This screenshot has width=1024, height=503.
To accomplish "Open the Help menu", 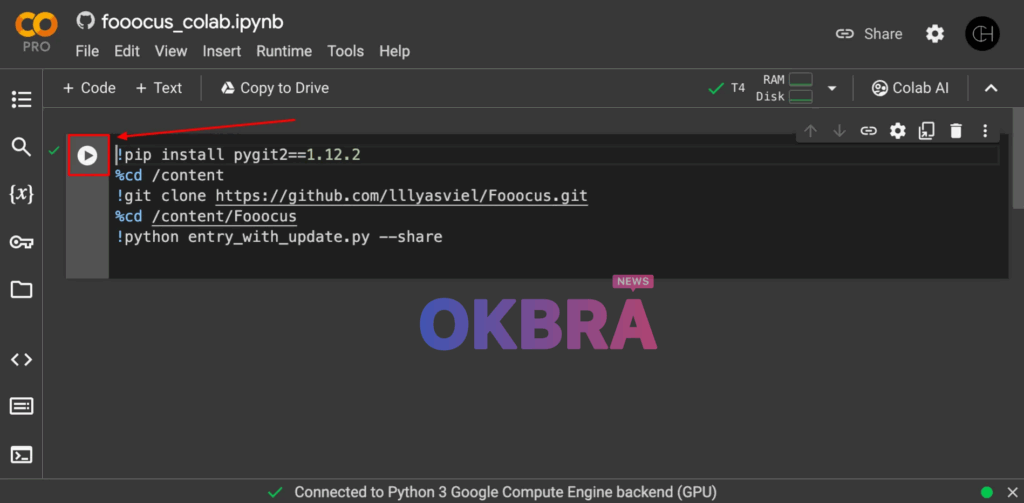I will [394, 51].
